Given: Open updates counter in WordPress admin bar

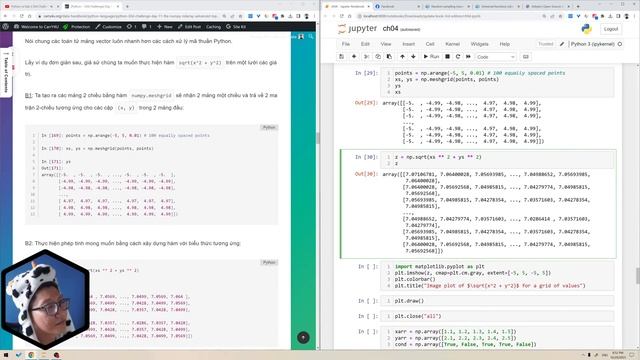Looking at the screenshot, I should click(x=131, y=27).
